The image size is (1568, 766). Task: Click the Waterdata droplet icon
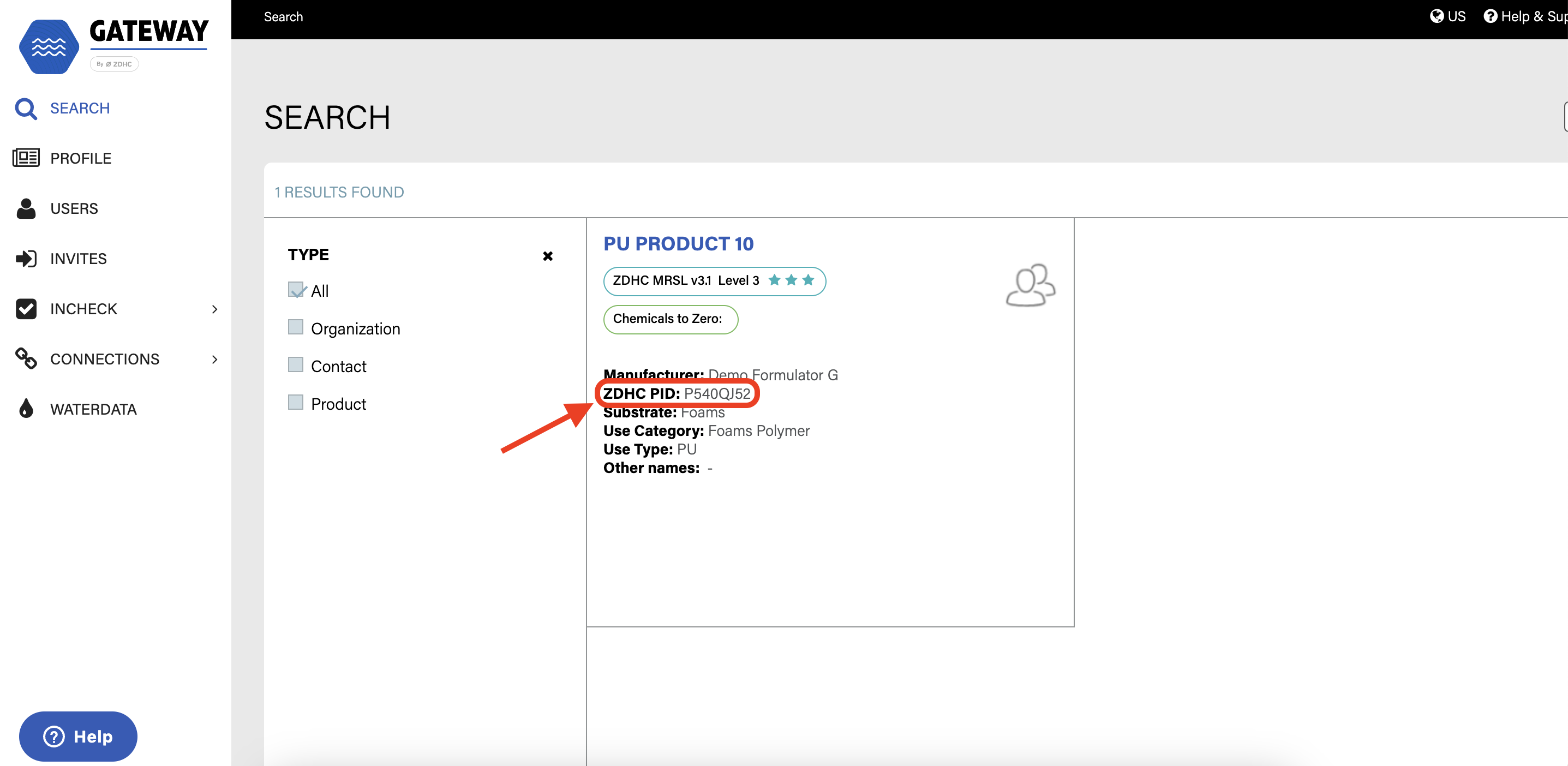[26, 409]
